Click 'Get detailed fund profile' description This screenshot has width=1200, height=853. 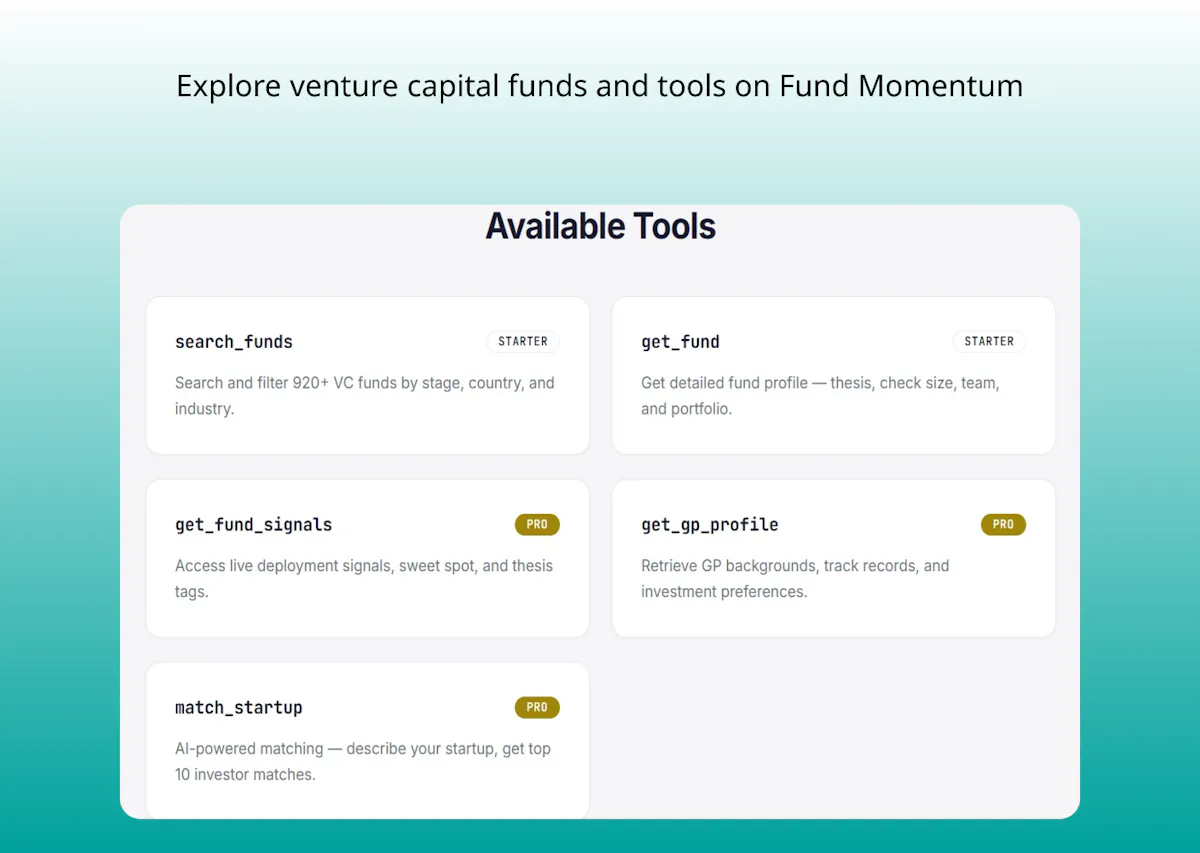(821, 396)
